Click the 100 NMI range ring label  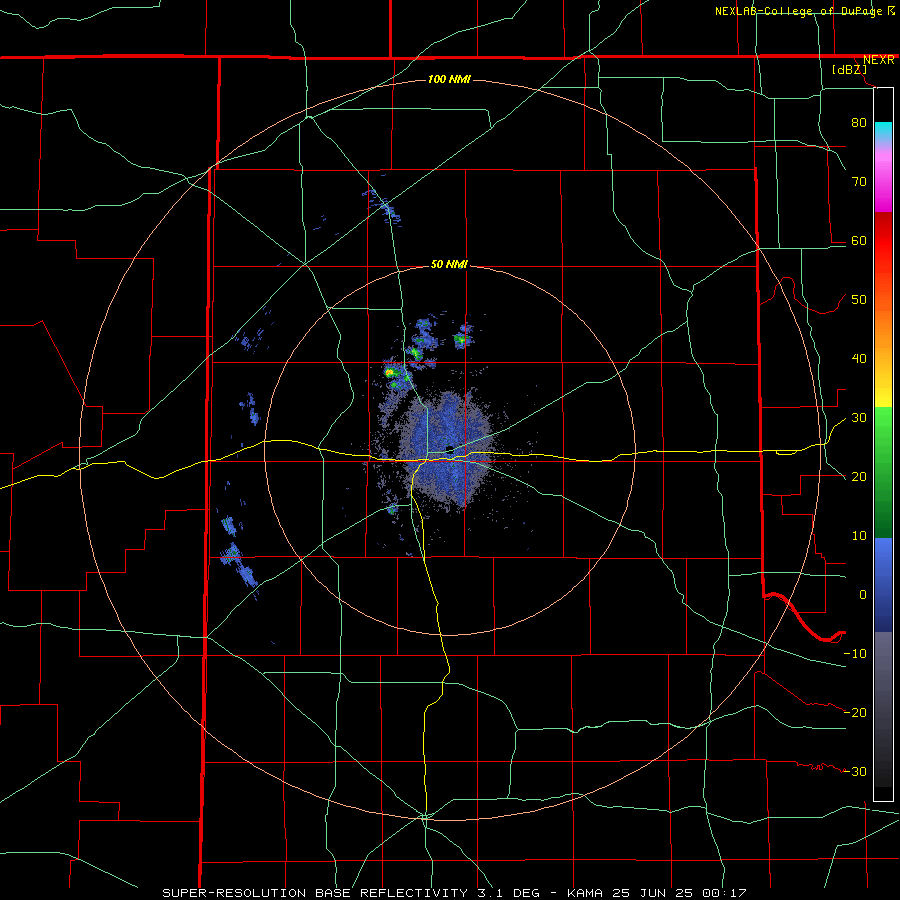449,79
